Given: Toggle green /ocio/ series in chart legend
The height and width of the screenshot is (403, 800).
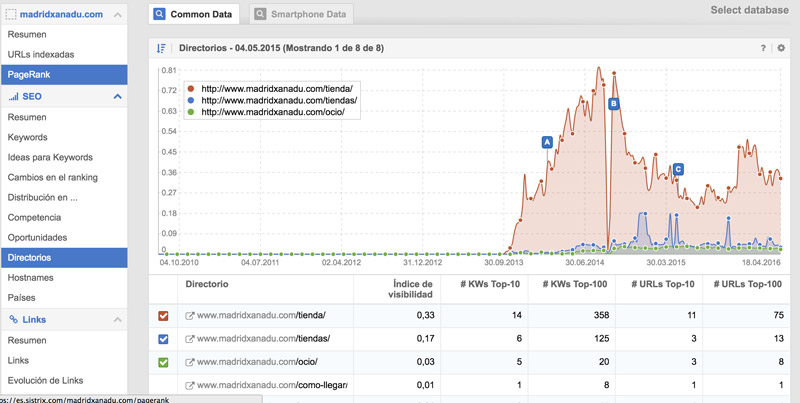Looking at the screenshot, I should click(266, 111).
